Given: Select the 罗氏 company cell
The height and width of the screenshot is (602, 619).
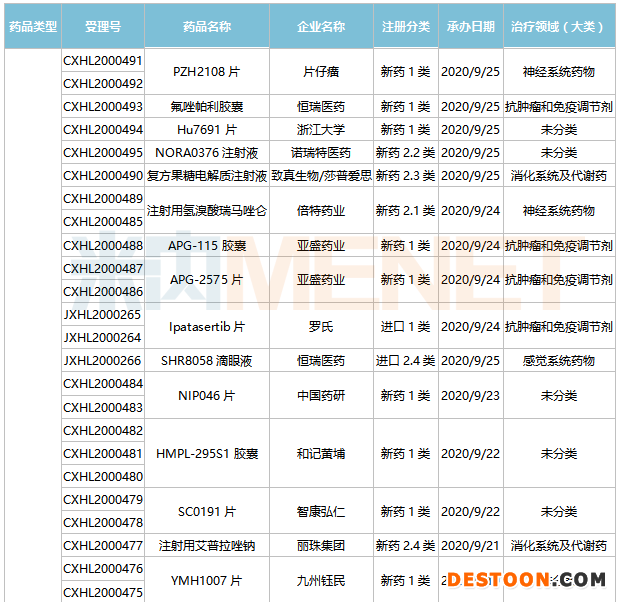Looking at the screenshot, I should (x=321, y=327).
